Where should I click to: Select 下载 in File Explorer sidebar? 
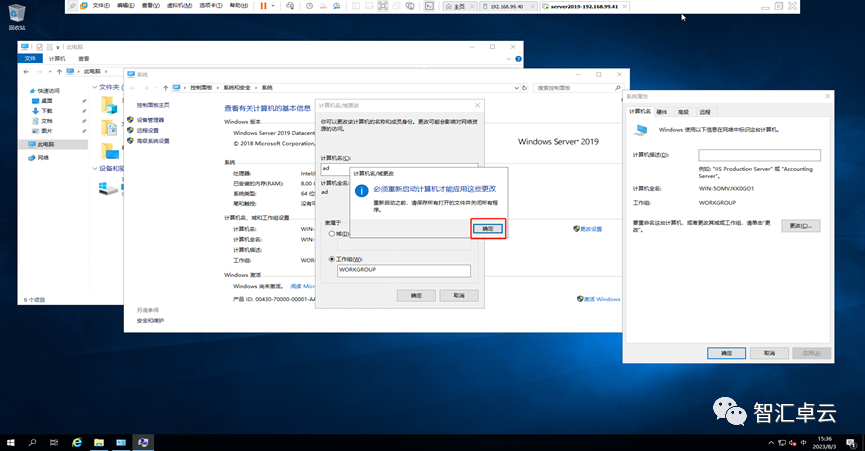click(47, 111)
